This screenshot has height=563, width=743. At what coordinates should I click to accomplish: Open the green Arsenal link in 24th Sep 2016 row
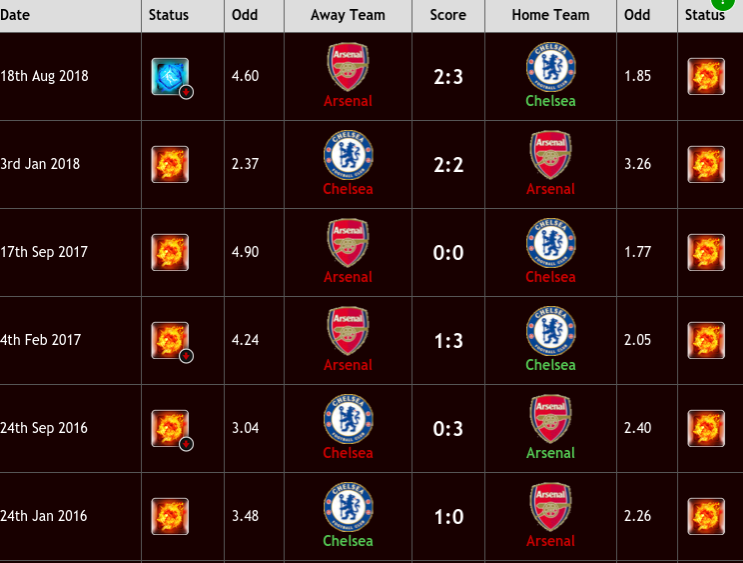pyautogui.click(x=551, y=453)
